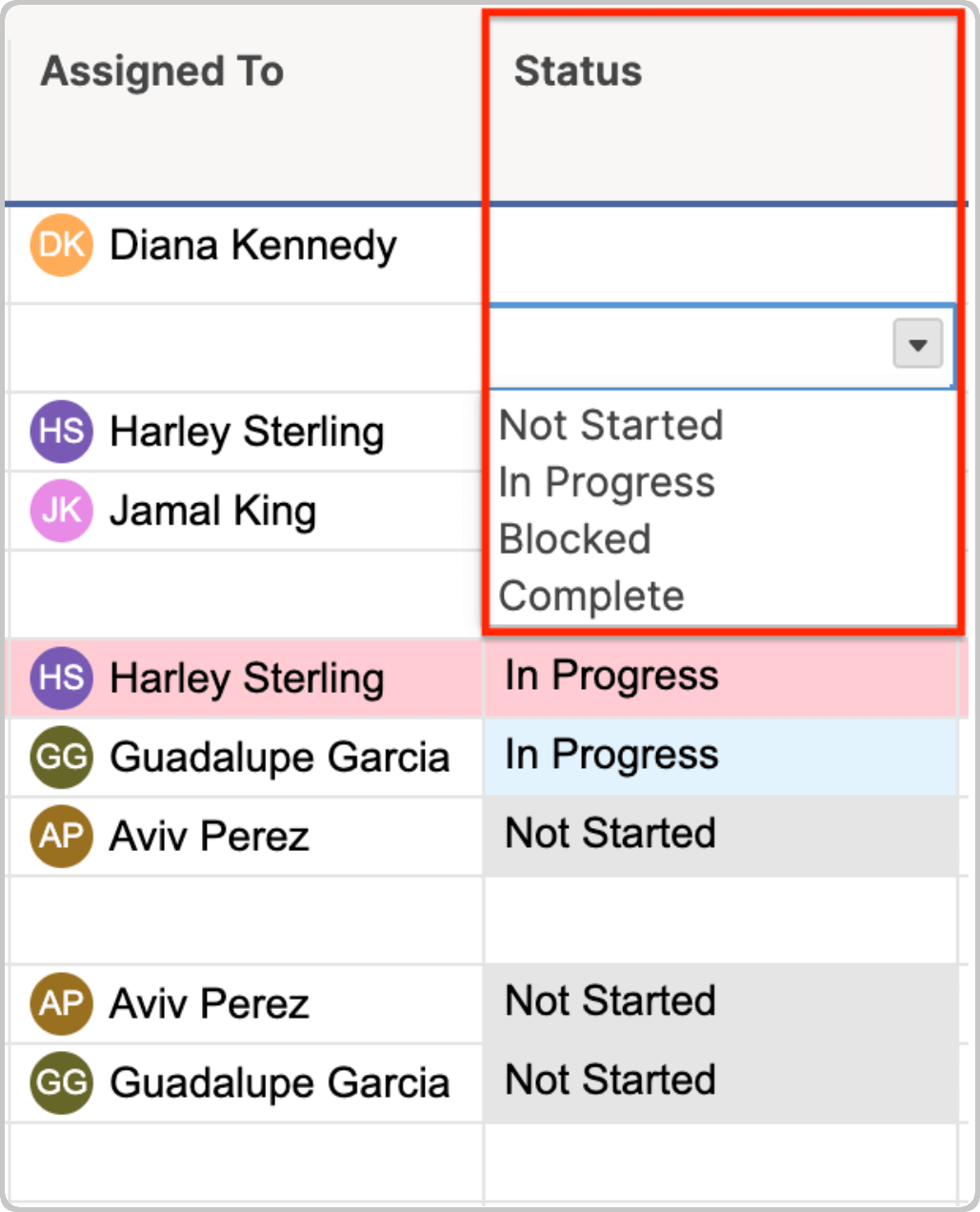Select the pink In Progress status cell
This screenshot has width=980, height=1212.
click(x=721, y=677)
